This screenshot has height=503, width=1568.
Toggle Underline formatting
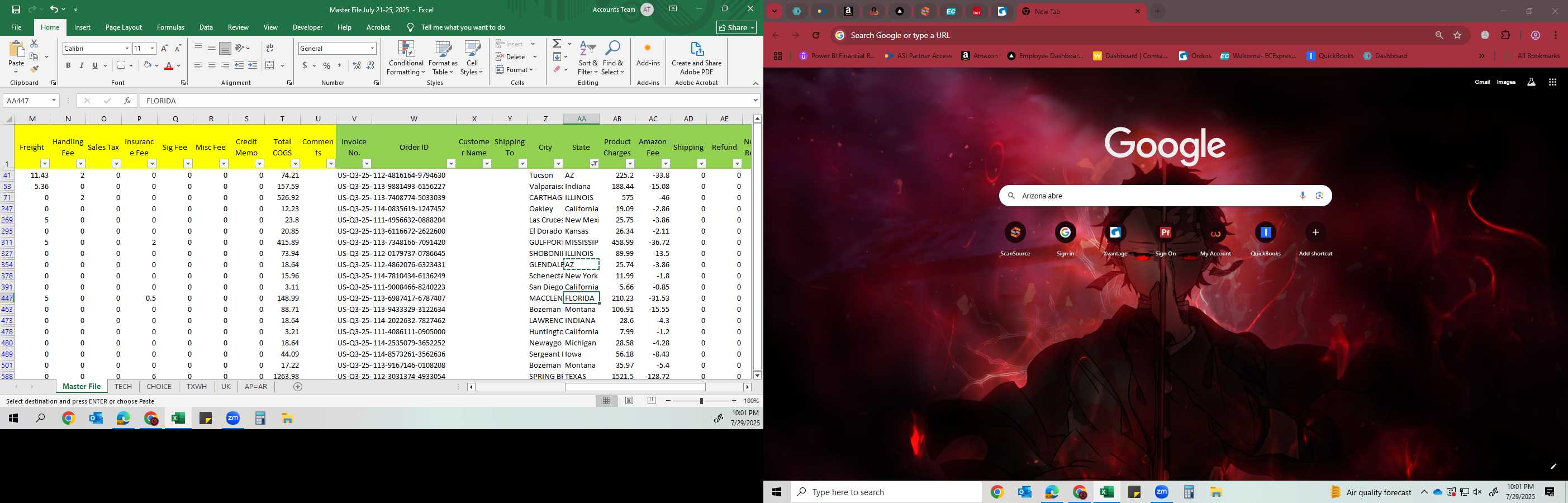[95, 65]
